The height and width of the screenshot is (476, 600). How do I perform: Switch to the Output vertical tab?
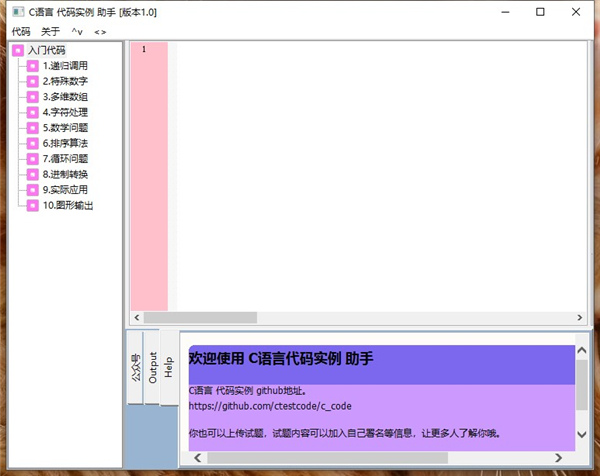(x=152, y=367)
